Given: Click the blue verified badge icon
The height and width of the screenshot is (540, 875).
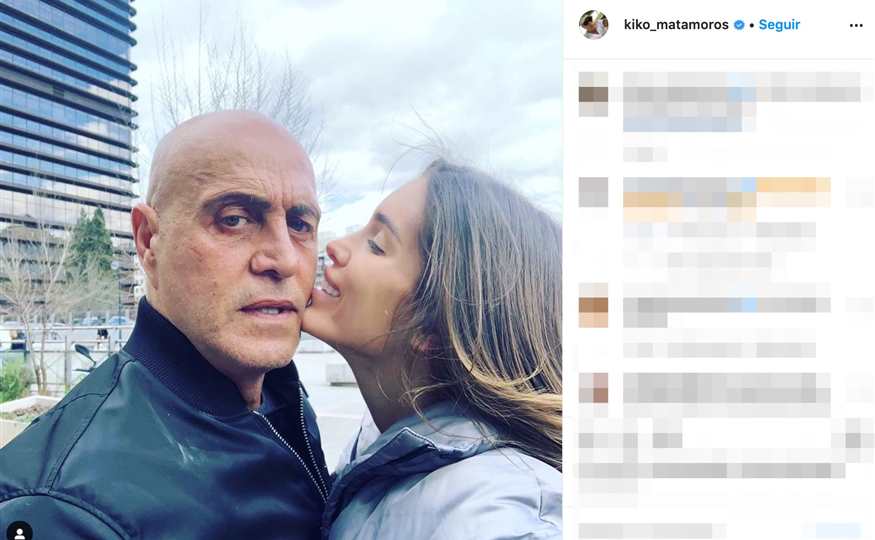Looking at the screenshot, I should (x=739, y=25).
